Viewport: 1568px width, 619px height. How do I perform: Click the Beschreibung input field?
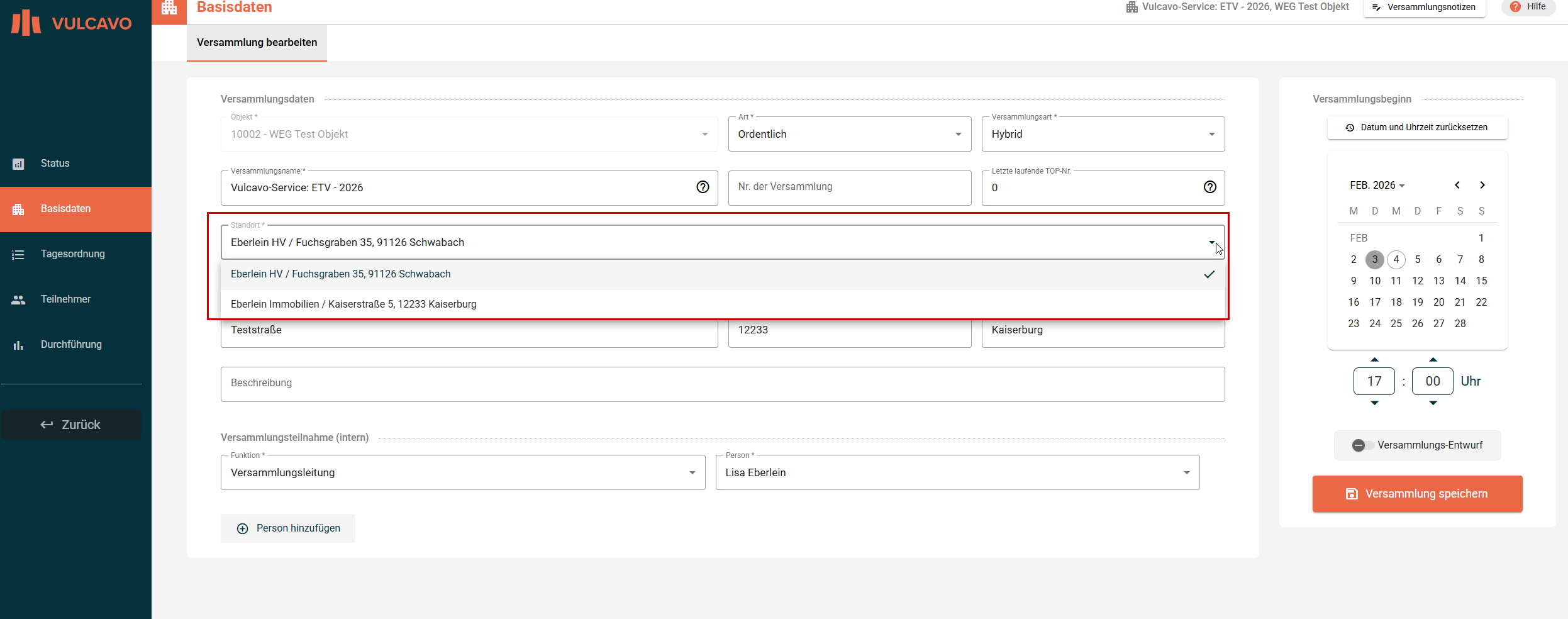tap(722, 384)
